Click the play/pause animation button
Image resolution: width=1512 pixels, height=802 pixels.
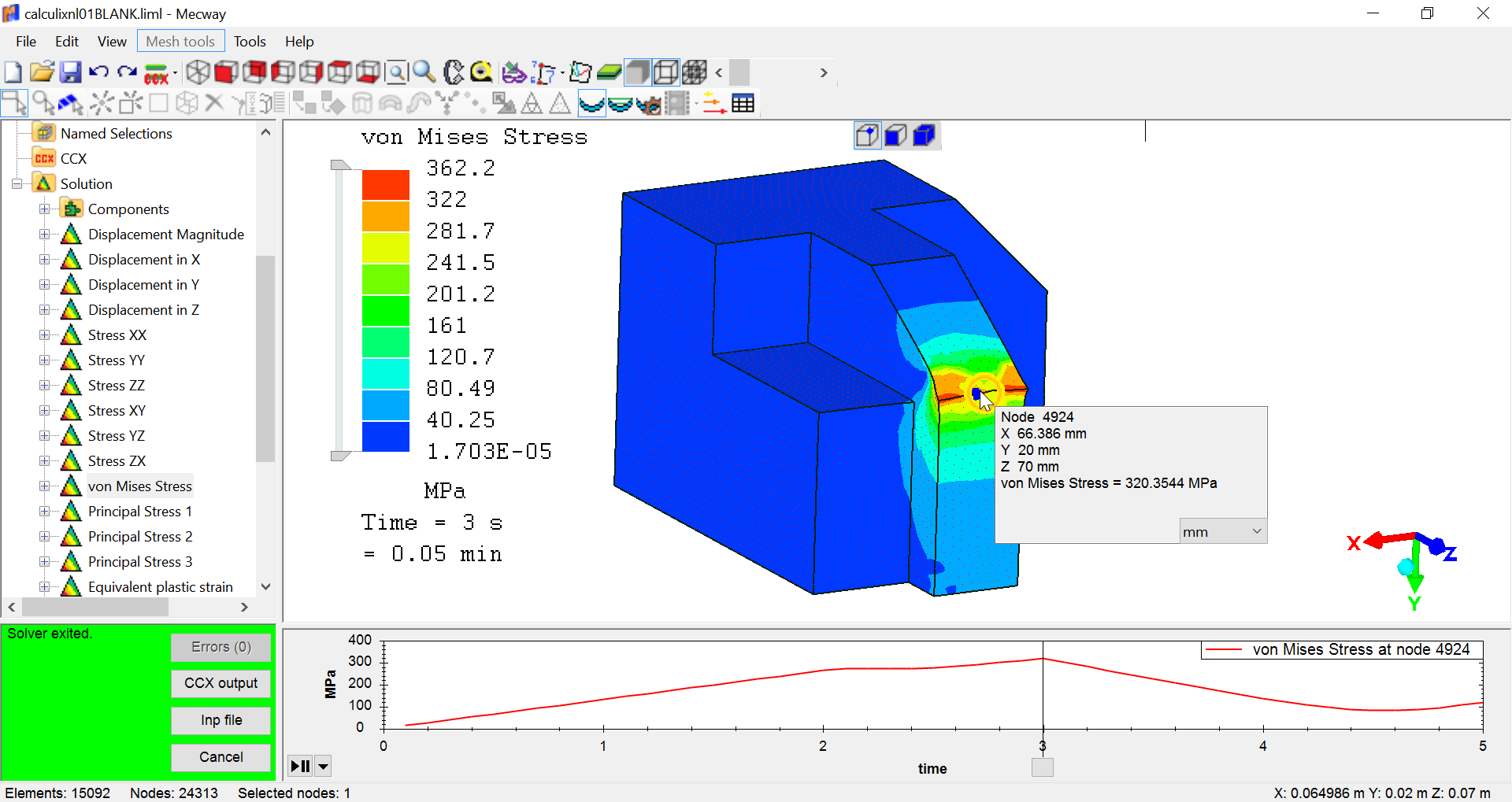point(300,766)
